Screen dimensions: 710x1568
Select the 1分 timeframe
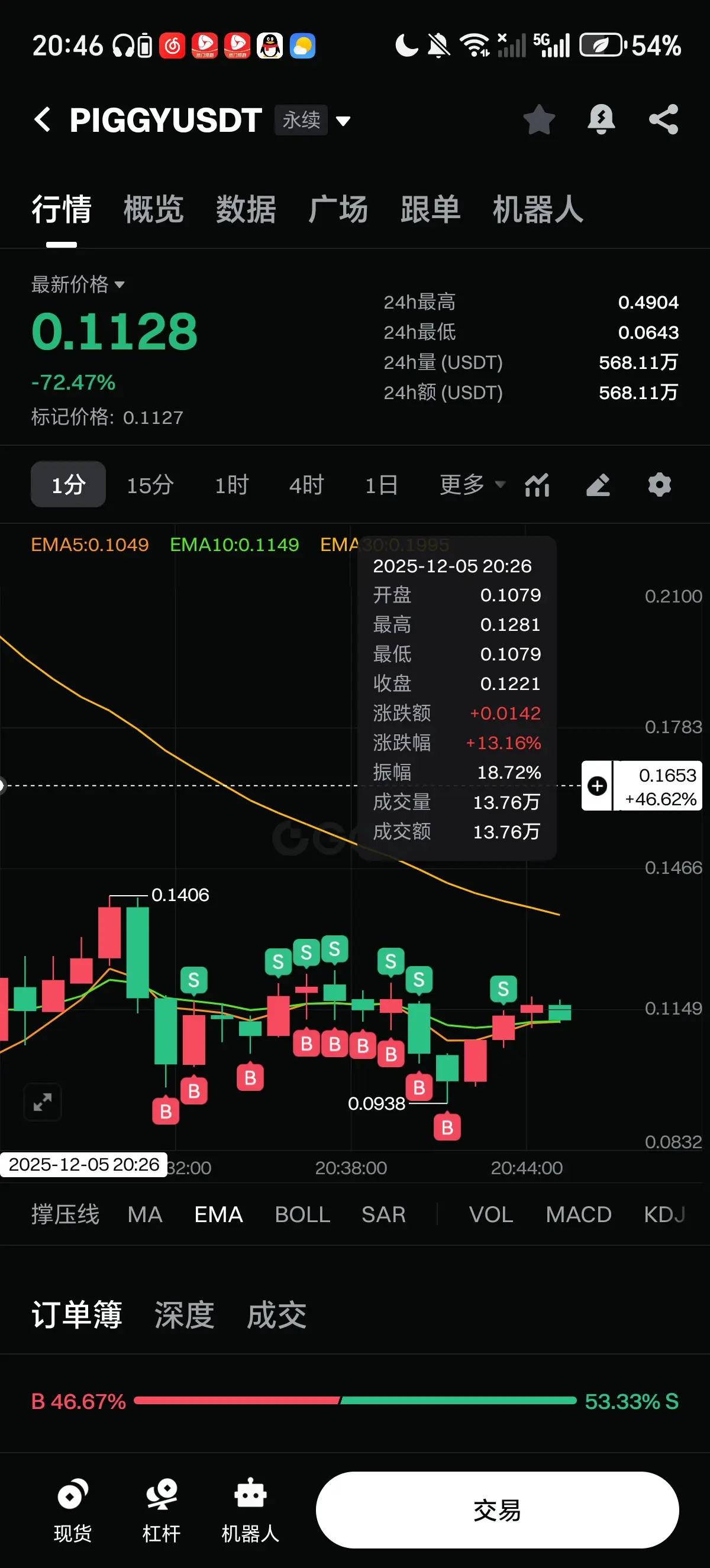(x=68, y=484)
